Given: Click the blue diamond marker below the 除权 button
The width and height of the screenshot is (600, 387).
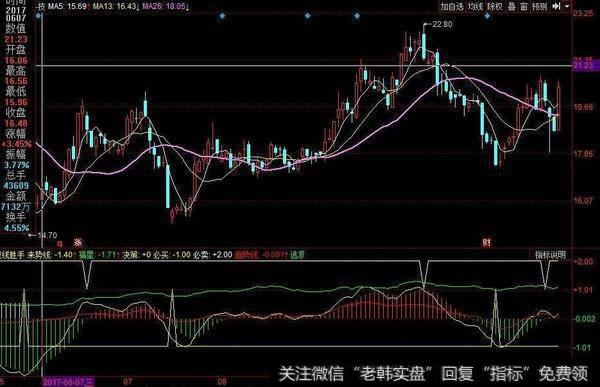Looking at the screenshot, I should coord(487,16).
